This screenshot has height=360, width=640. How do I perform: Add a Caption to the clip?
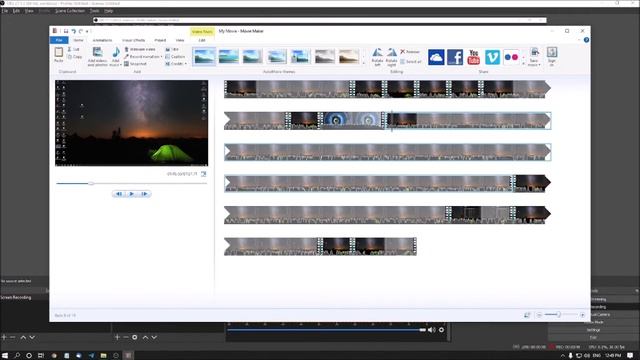click(175, 57)
